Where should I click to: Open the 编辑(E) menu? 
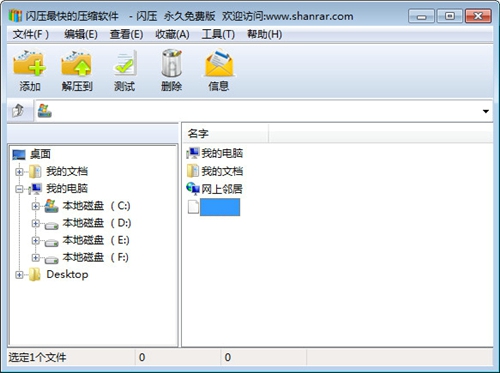click(x=81, y=34)
